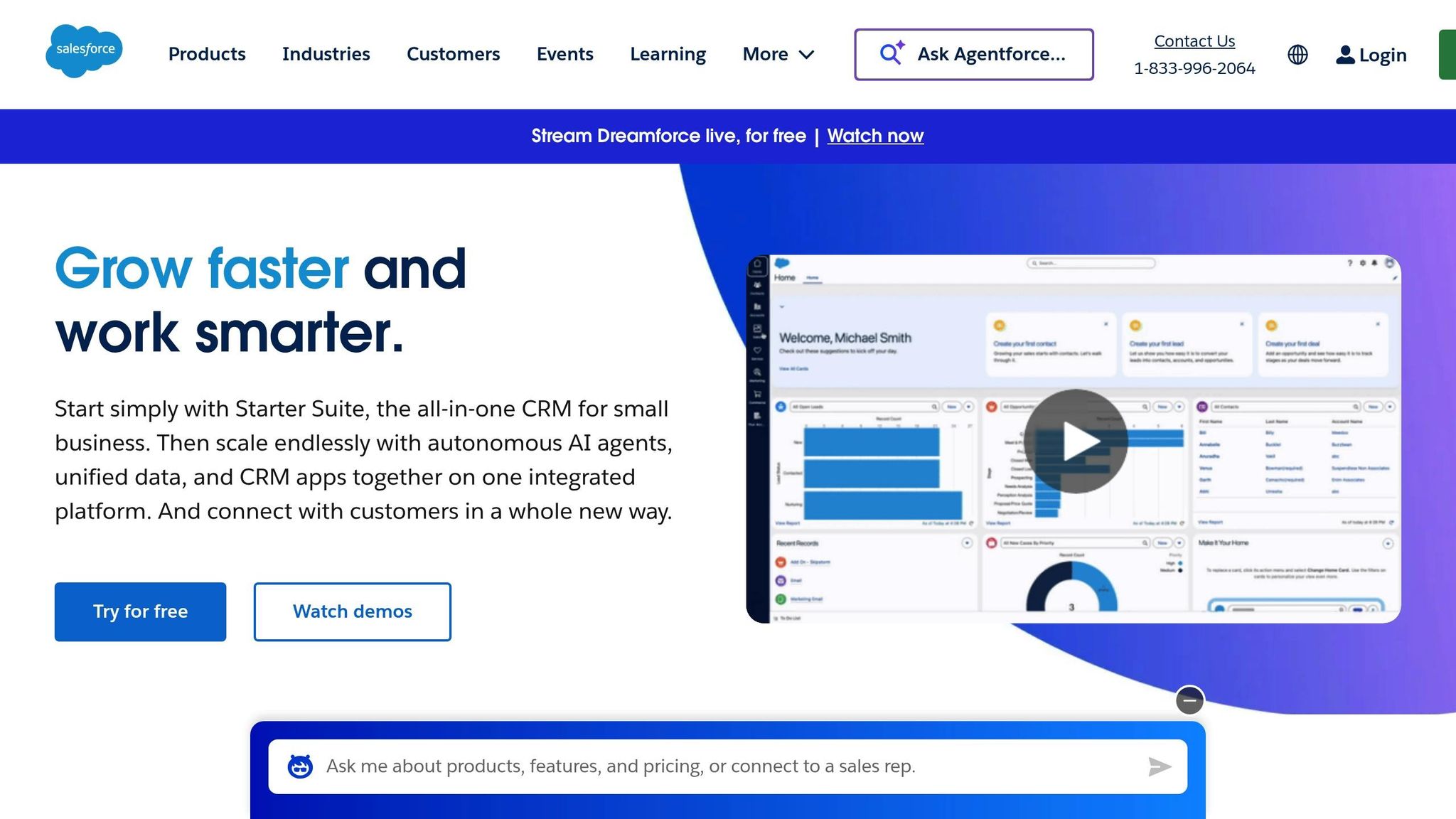
Task: Play the Starter Suite demo video
Action: tap(1075, 441)
